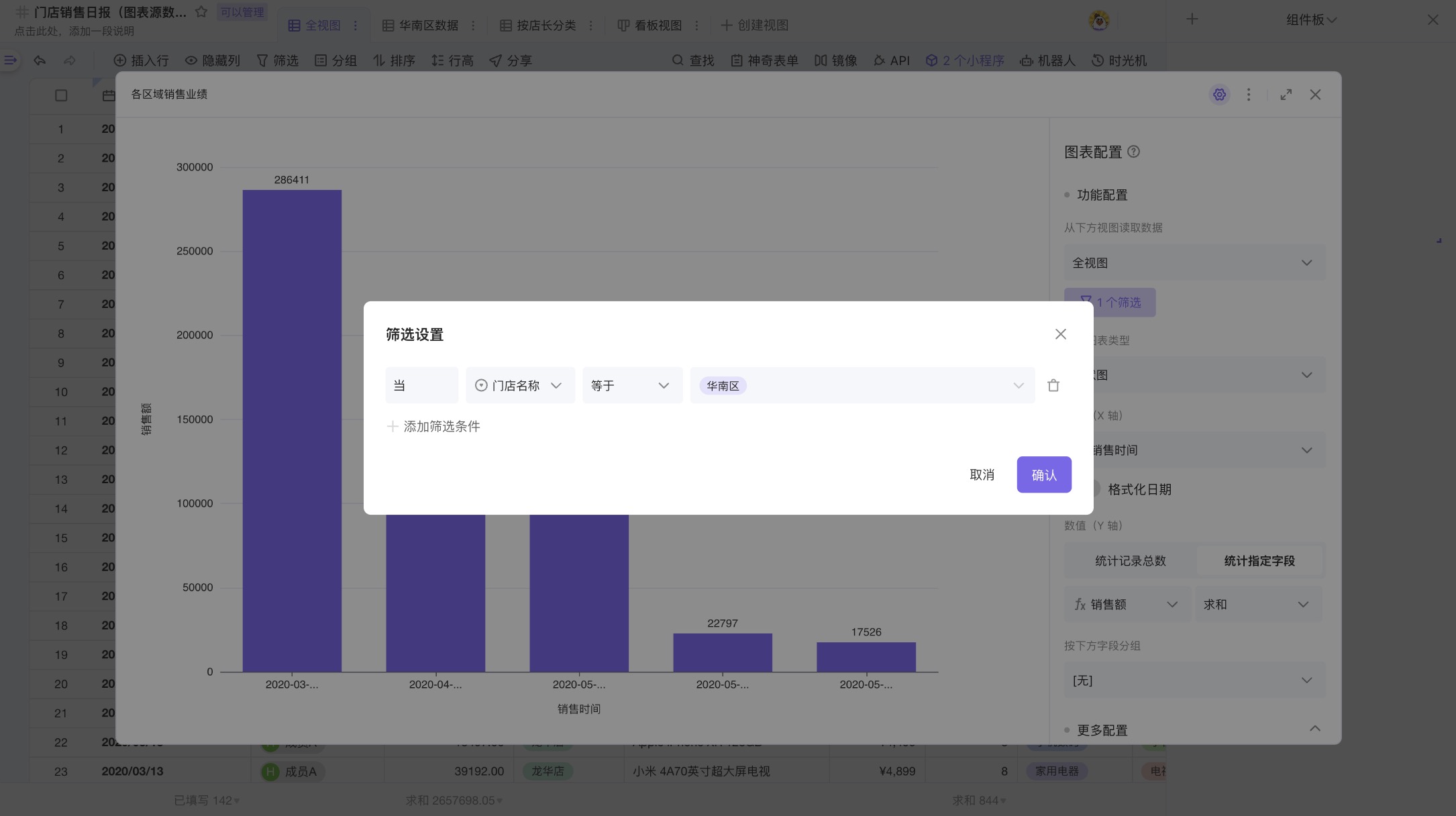Expand the 华南区 value selector

1017,385
